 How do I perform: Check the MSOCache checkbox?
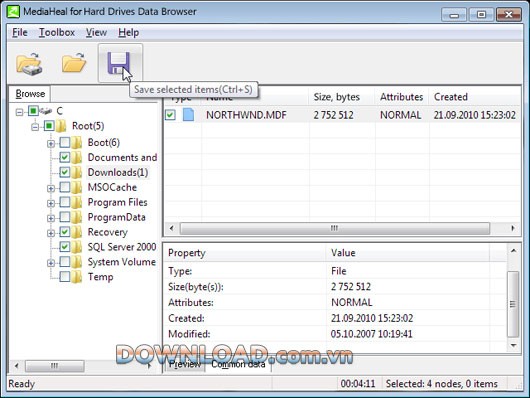[65, 187]
